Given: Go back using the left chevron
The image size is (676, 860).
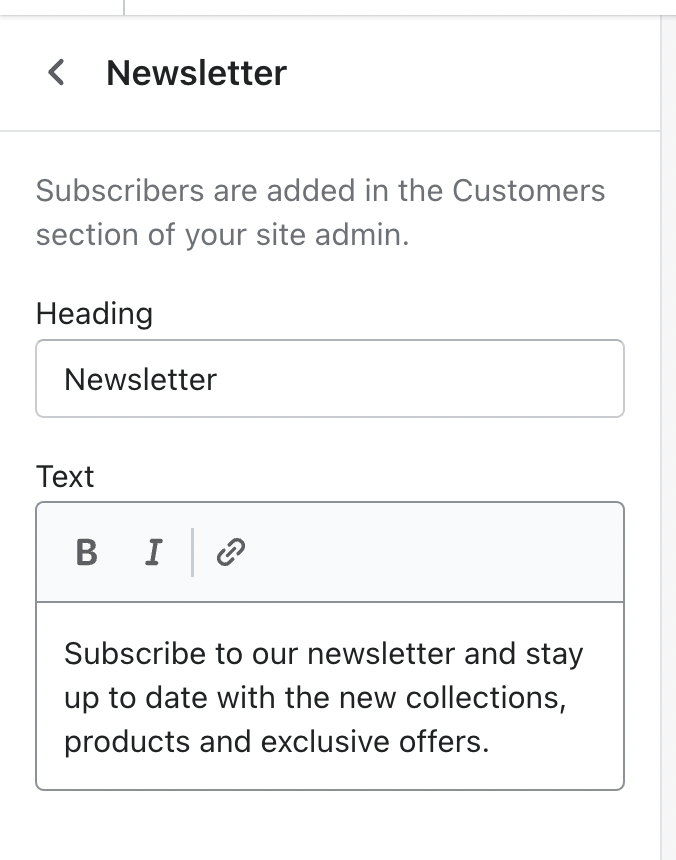Looking at the screenshot, I should pos(57,73).
